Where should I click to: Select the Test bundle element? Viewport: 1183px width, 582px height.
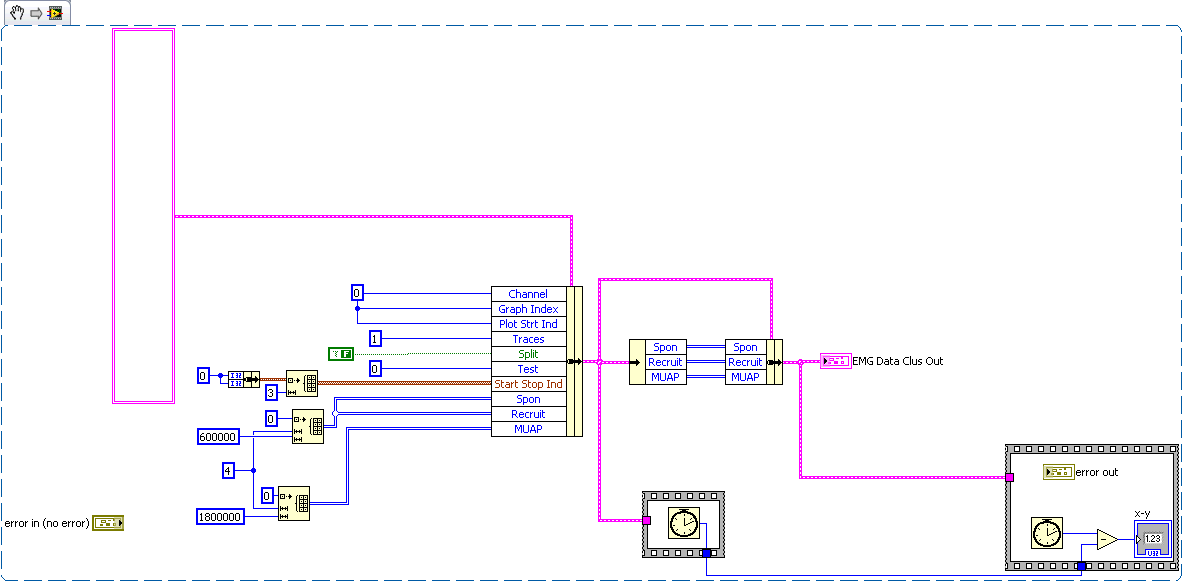click(528, 369)
